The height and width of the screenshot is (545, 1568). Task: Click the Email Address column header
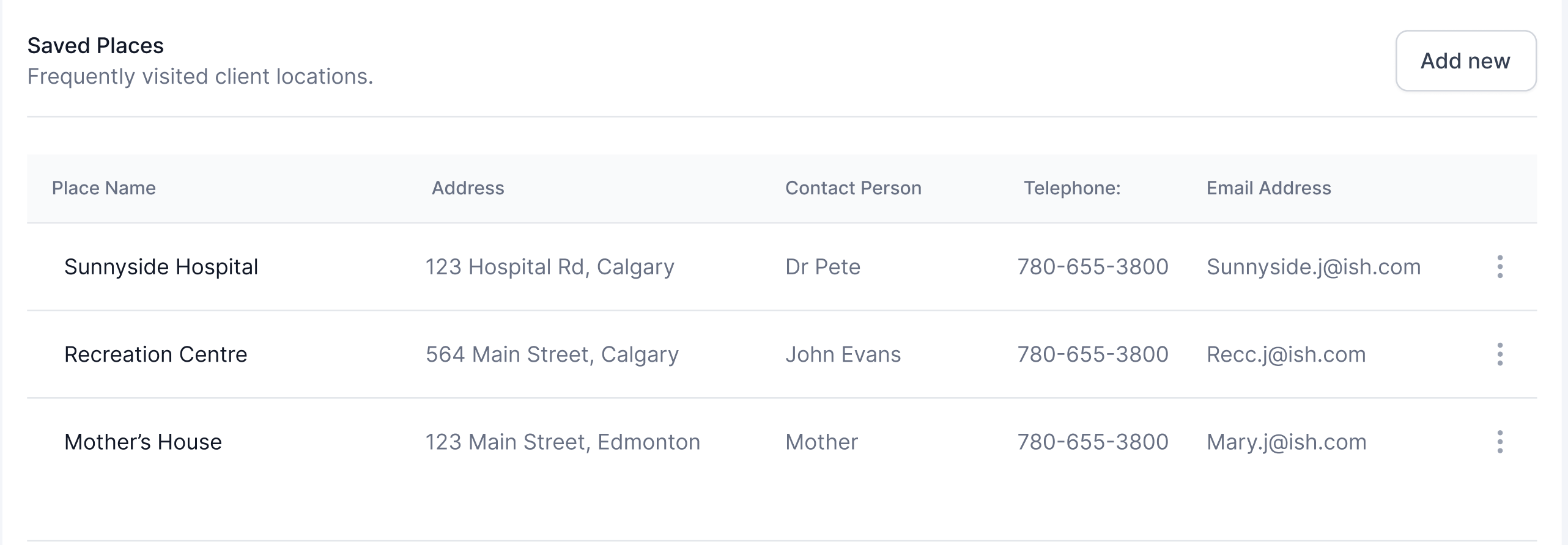coord(1268,188)
